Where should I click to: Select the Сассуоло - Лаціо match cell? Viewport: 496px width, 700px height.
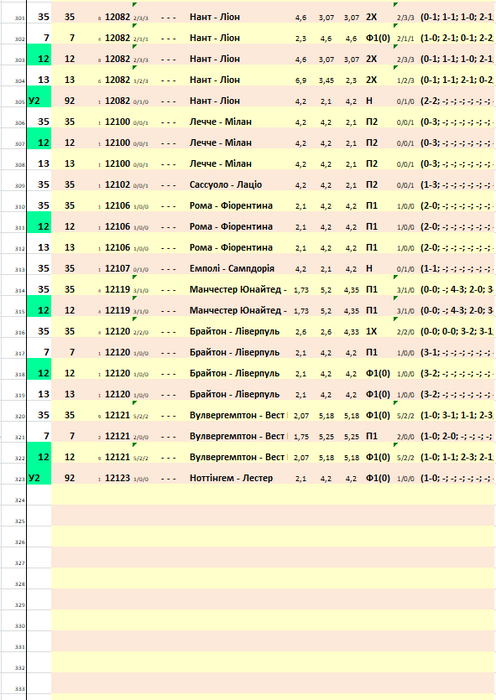[x=225, y=185]
